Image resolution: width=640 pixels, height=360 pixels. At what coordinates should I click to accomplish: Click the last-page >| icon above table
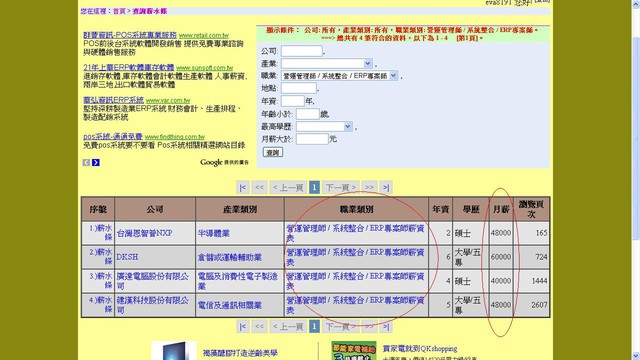pos(386,187)
